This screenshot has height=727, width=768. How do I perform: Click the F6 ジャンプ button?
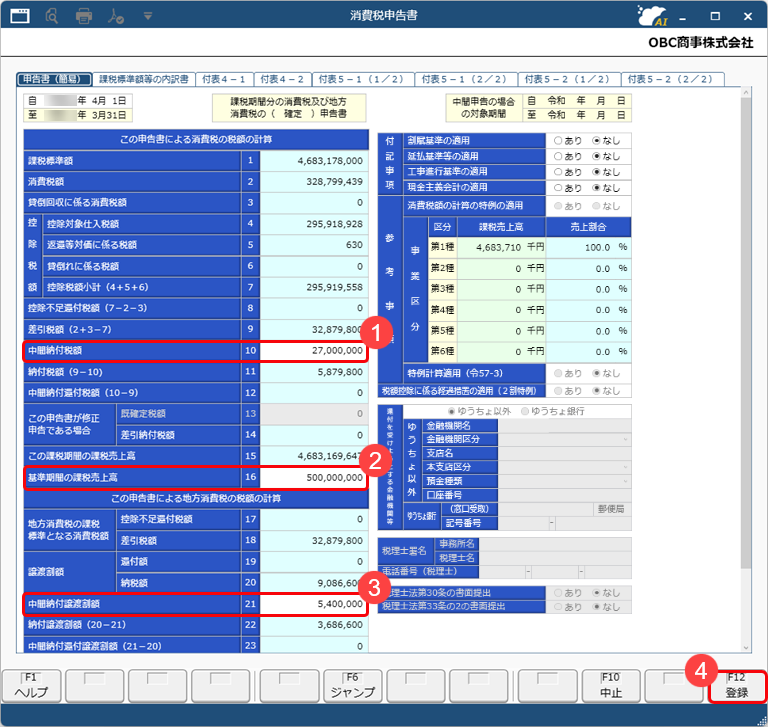pyautogui.click(x=353, y=685)
